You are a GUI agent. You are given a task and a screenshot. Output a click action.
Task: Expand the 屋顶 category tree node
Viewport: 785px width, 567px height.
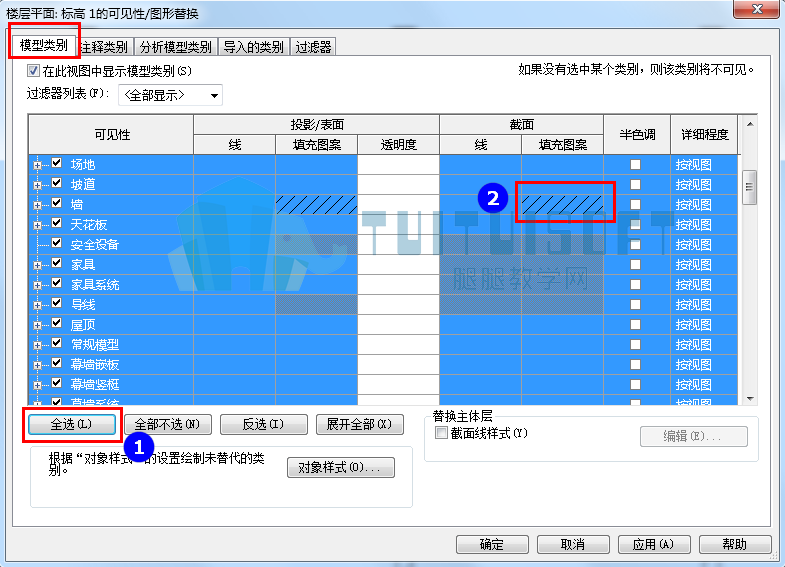click(x=38, y=325)
